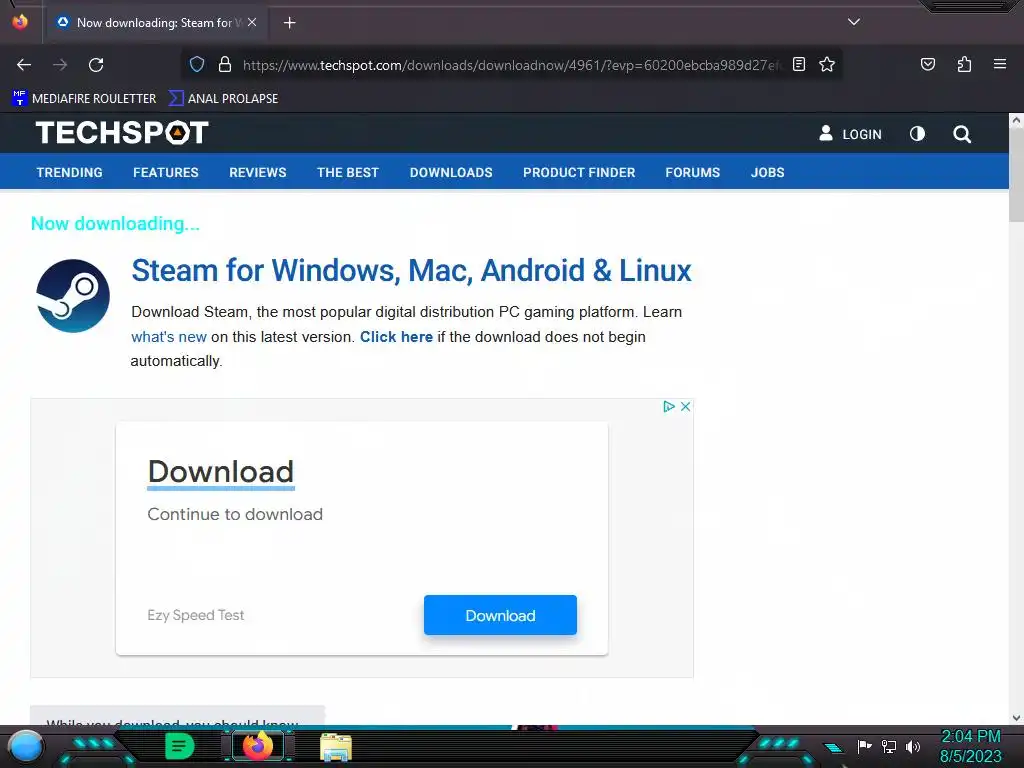Click scrollbar down arrow
1024x768 pixels.
click(1016, 718)
